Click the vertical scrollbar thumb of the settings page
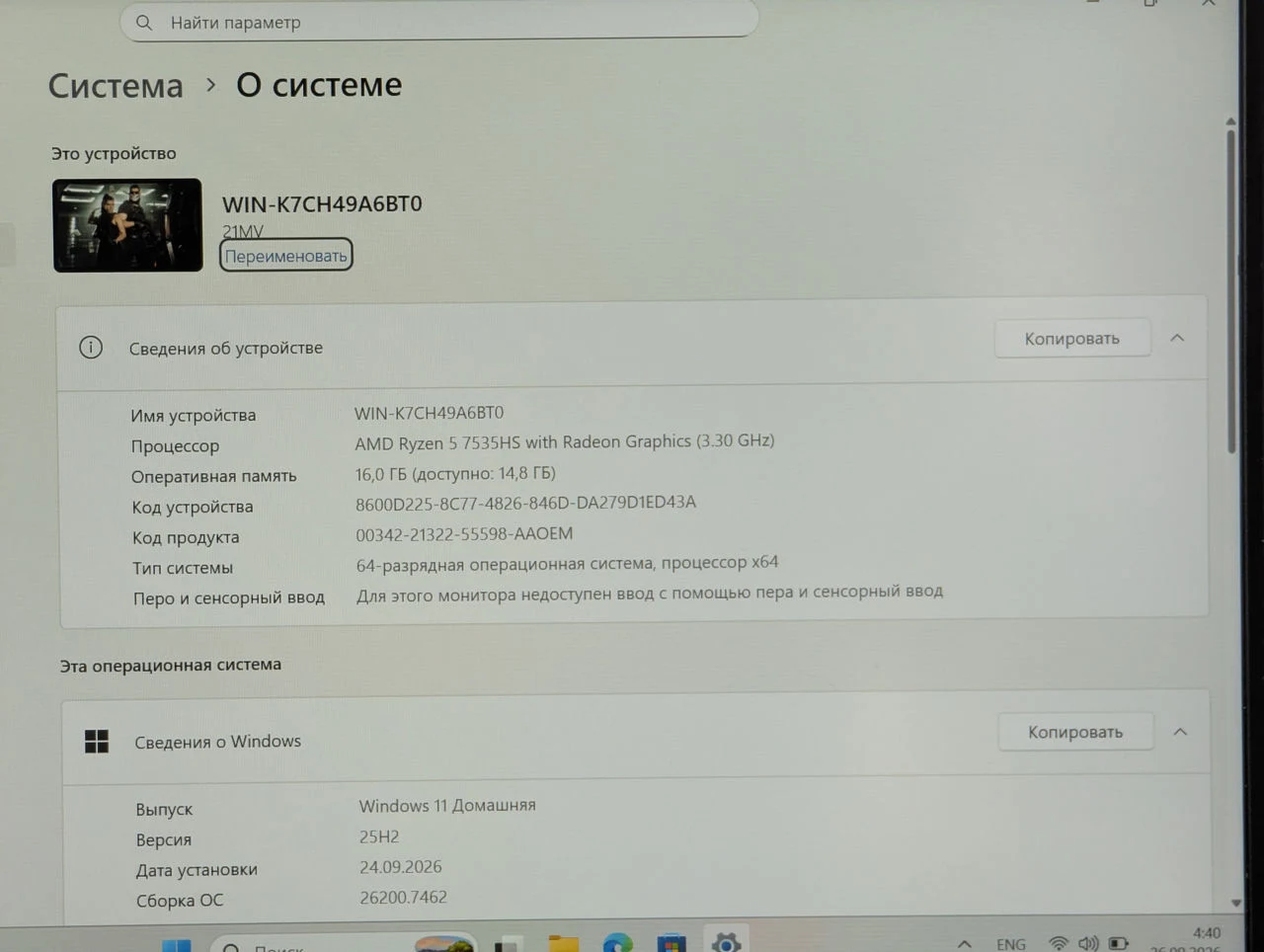 tap(1231, 291)
